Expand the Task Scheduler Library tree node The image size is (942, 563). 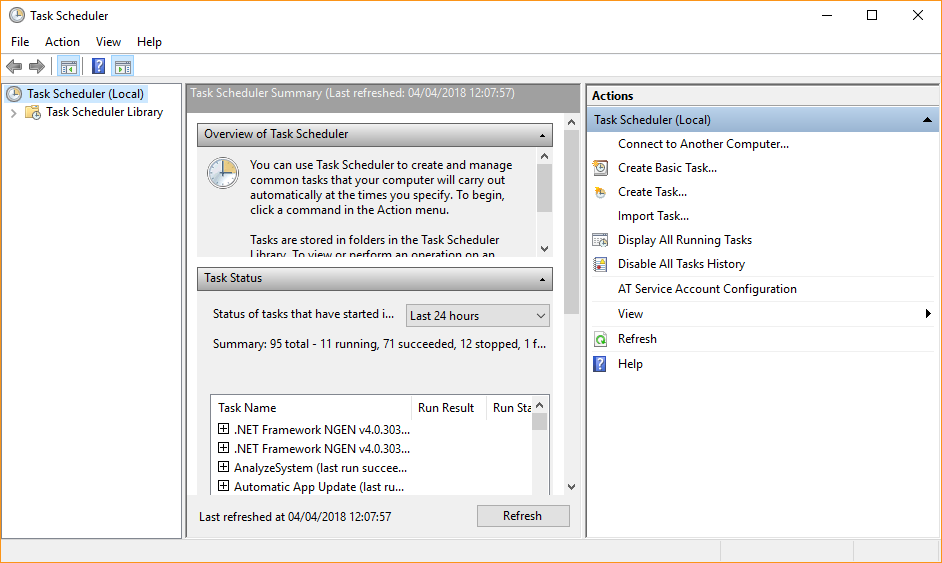13,112
